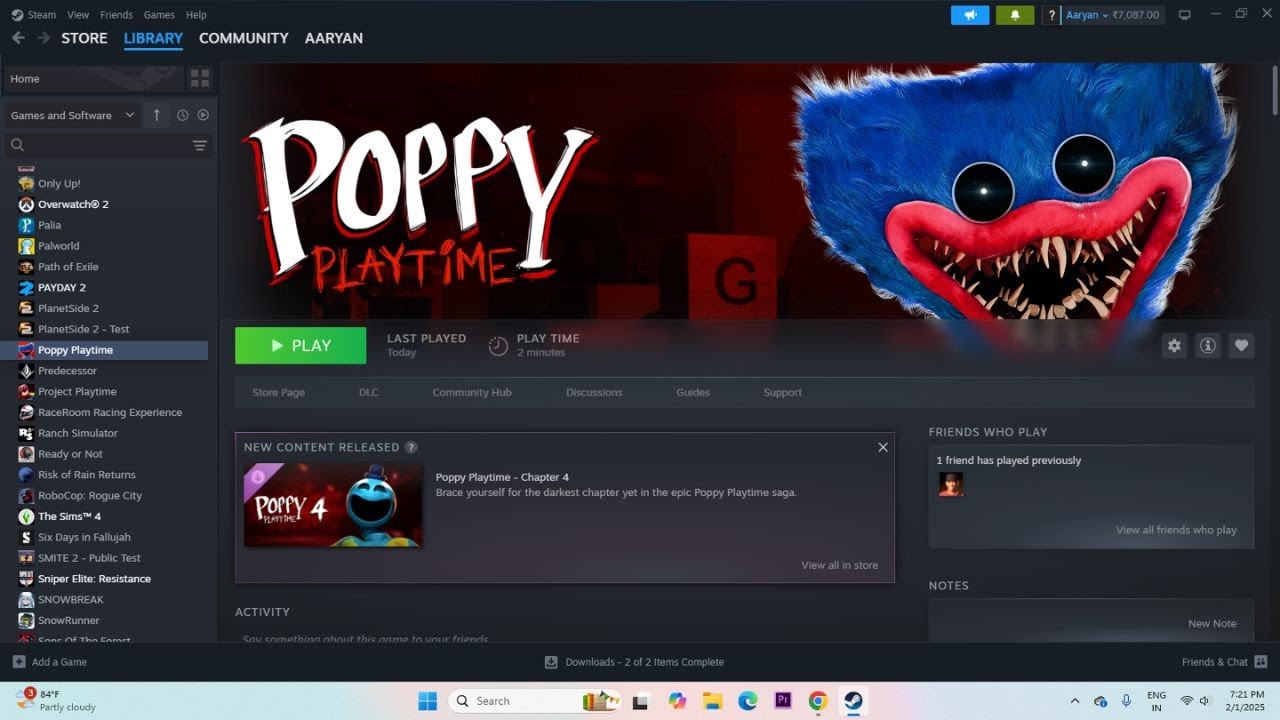Add Poppy Playtime to favorites heart
Image resolution: width=1280 pixels, height=720 pixels.
(1241, 345)
